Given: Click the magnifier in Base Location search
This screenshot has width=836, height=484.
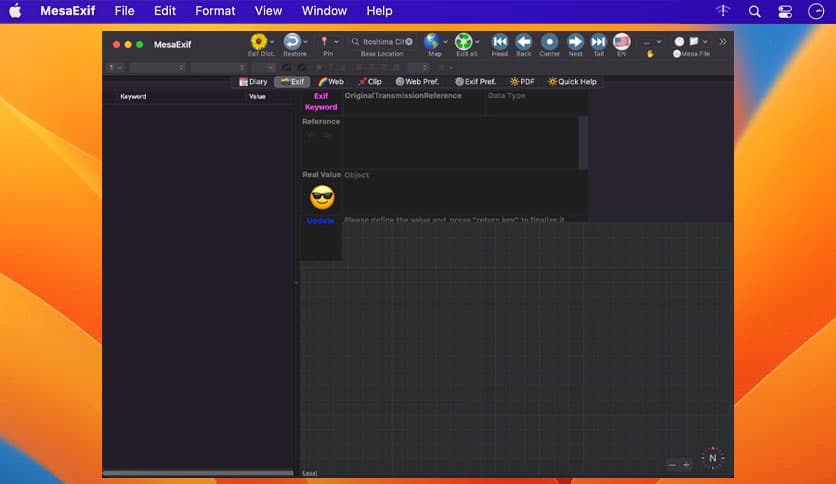Looking at the screenshot, I should 355,42.
